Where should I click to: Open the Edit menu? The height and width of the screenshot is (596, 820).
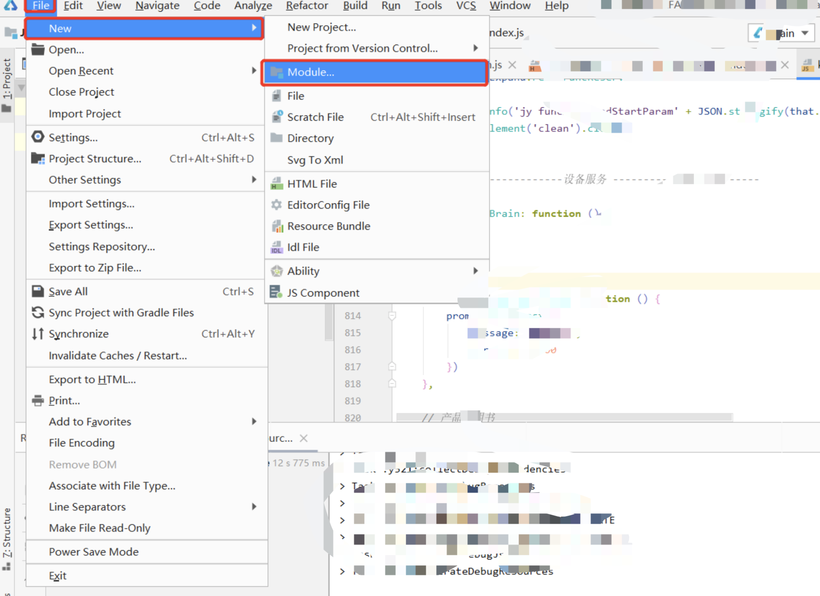(73, 6)
